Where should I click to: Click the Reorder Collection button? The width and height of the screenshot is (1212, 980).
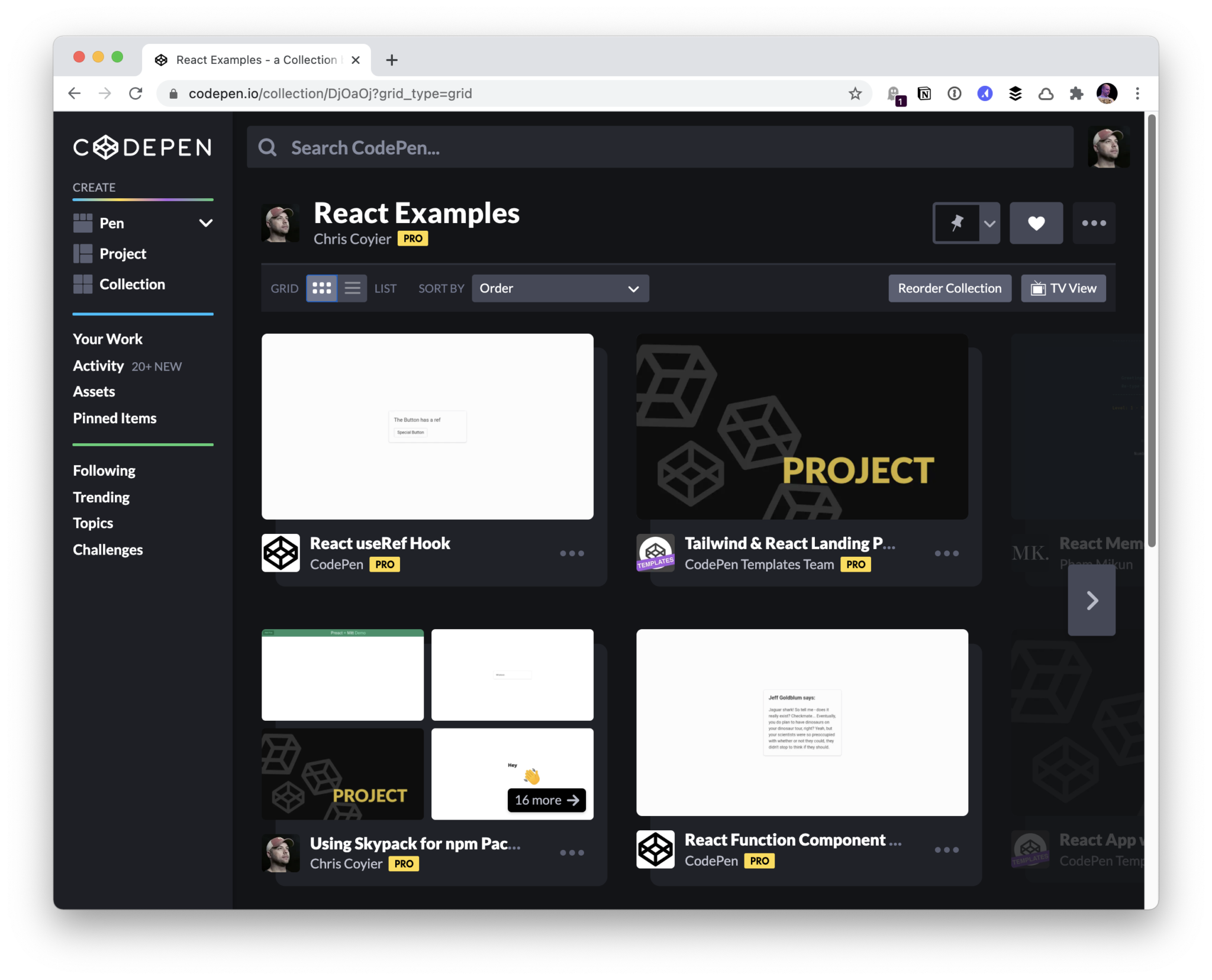point(949,288)
